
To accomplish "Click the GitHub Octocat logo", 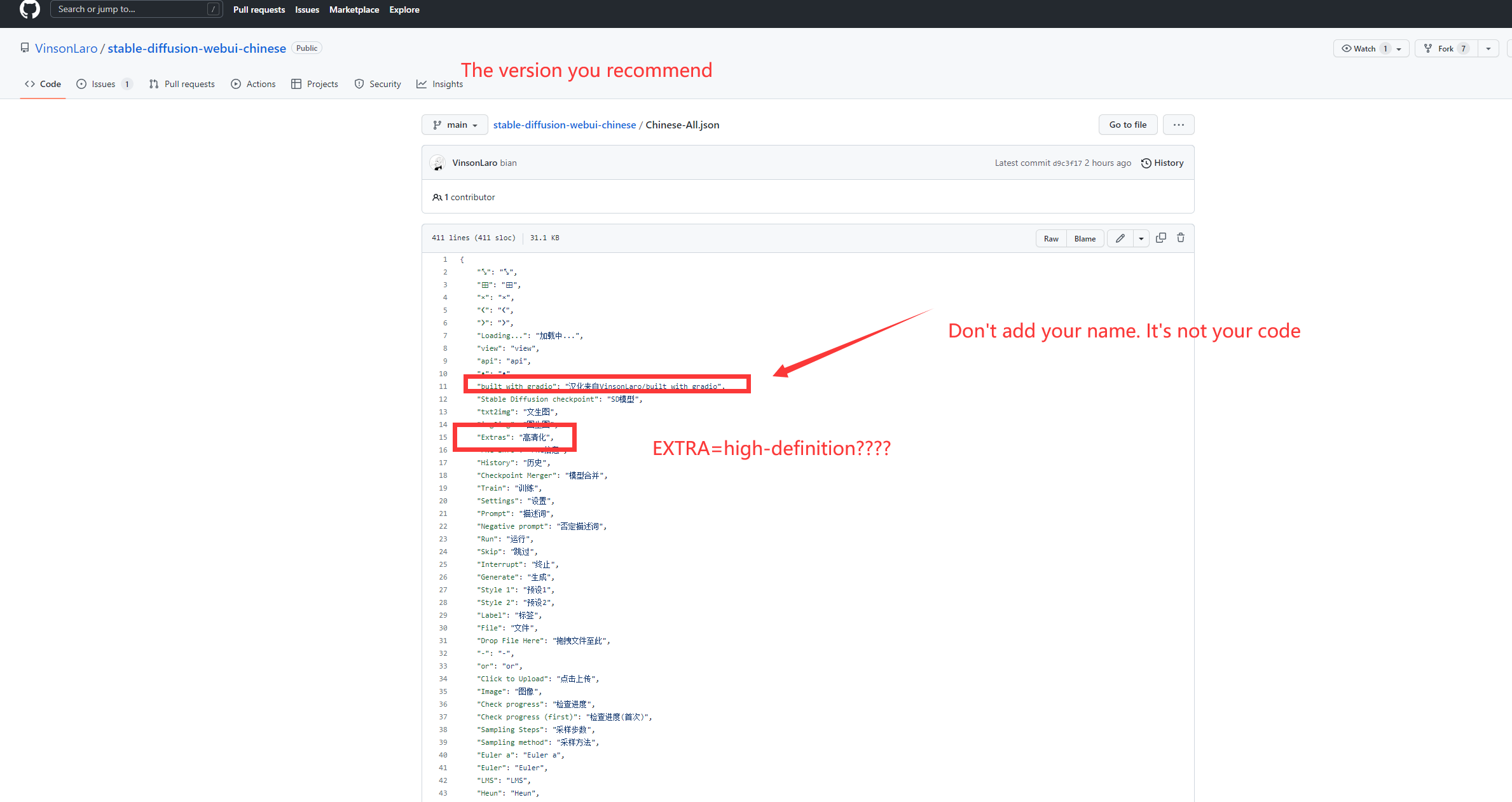I will tap(30, 10).
